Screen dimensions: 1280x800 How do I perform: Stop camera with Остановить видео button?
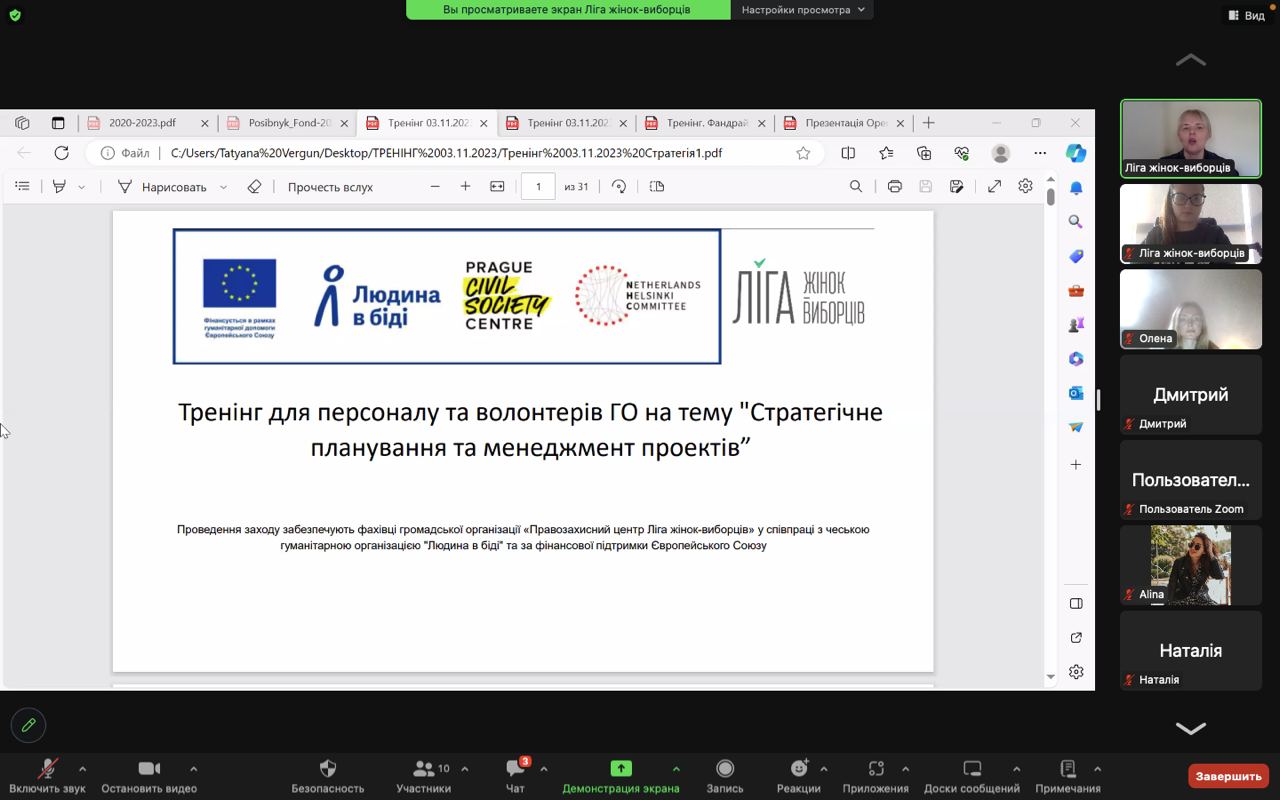pos(149,775)
